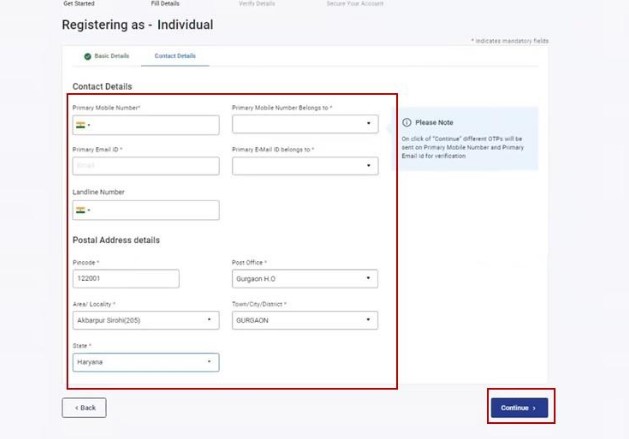Viewport: 629px width, 439px height.
Task: Click the India flag in Landline Number
Action: [x=81, y=210]
